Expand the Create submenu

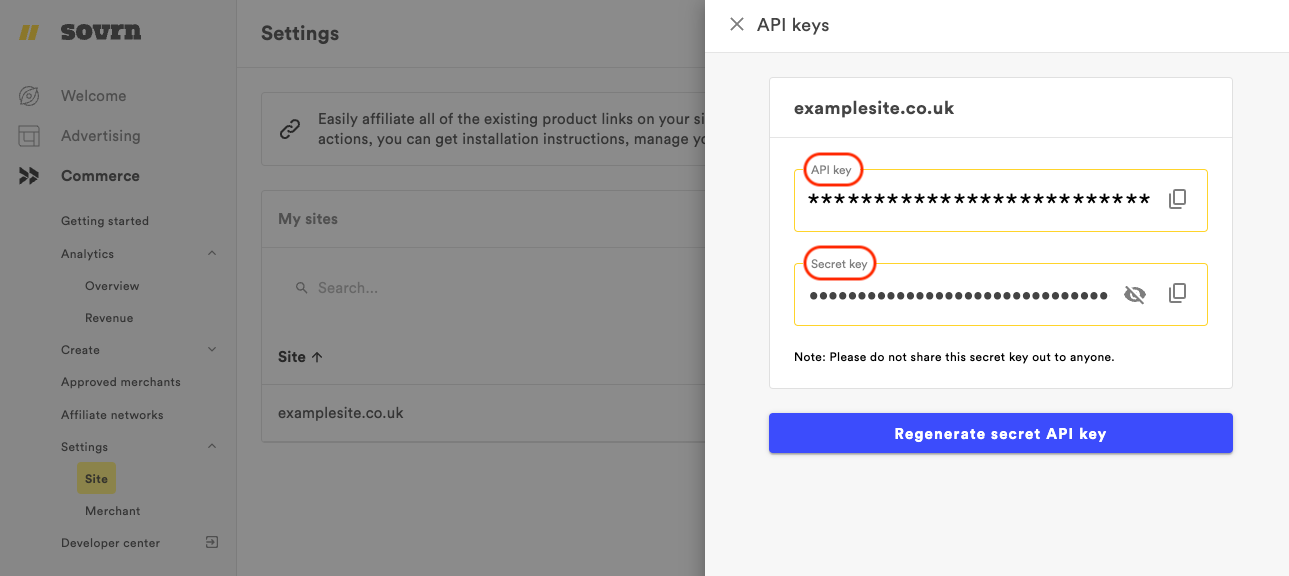pyautogui.click(x=212, y=349)
